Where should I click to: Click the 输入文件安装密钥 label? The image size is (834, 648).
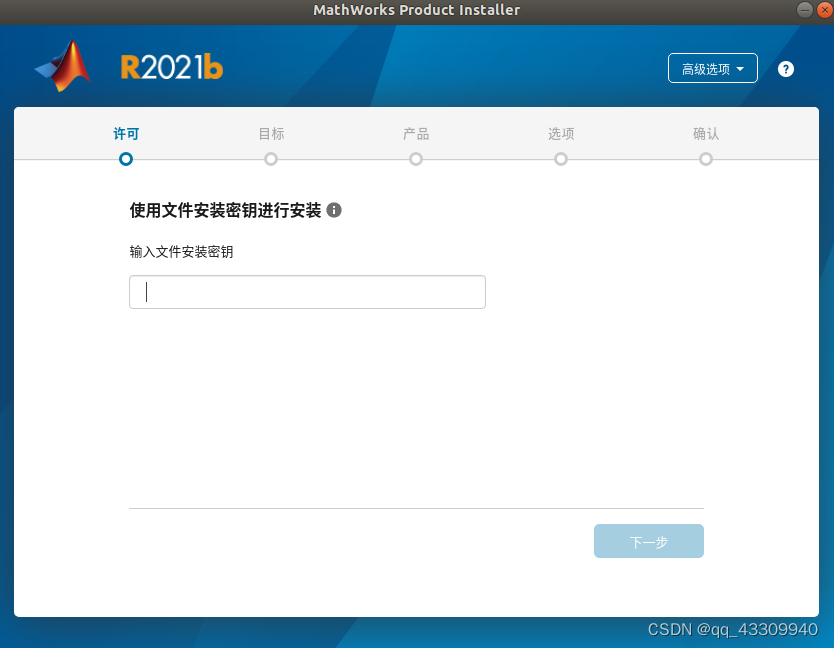coord(181,252)
